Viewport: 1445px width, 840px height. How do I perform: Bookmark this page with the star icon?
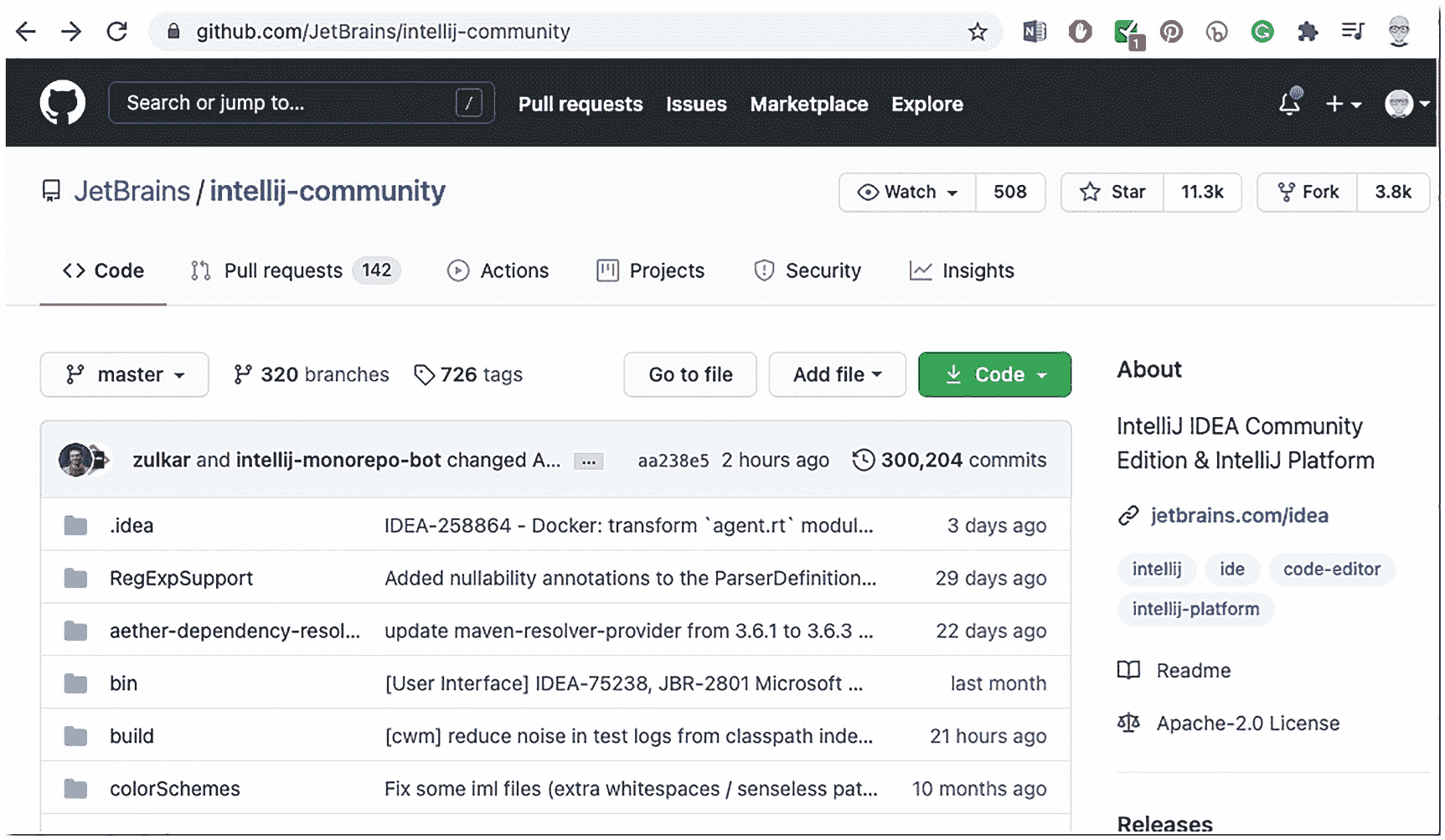tap(977, 32)
